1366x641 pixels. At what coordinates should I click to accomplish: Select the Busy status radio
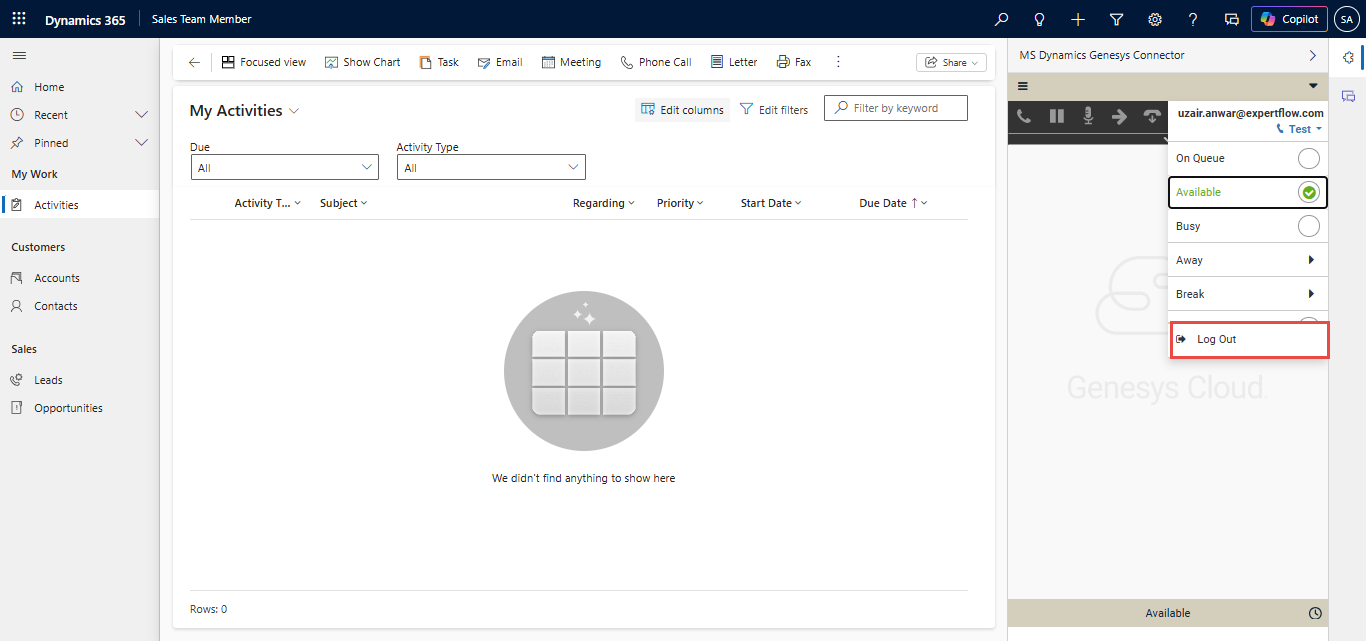(1308, 226)
